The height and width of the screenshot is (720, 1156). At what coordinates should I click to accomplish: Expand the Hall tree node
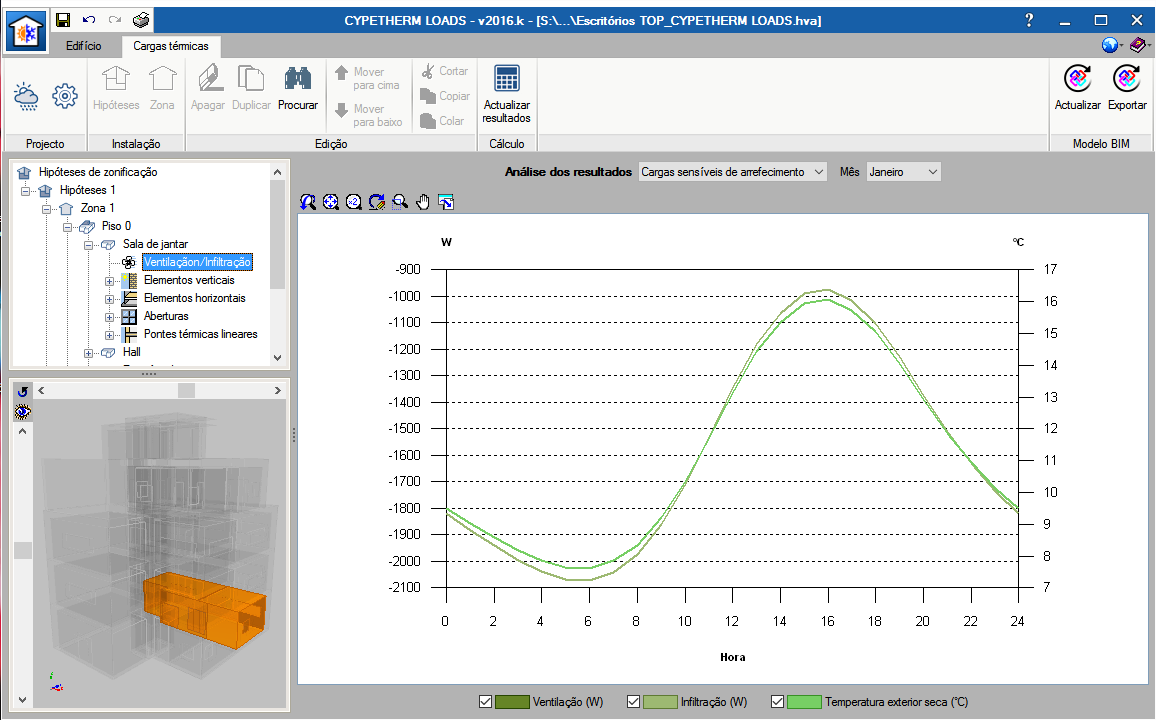tap(88, 353)
